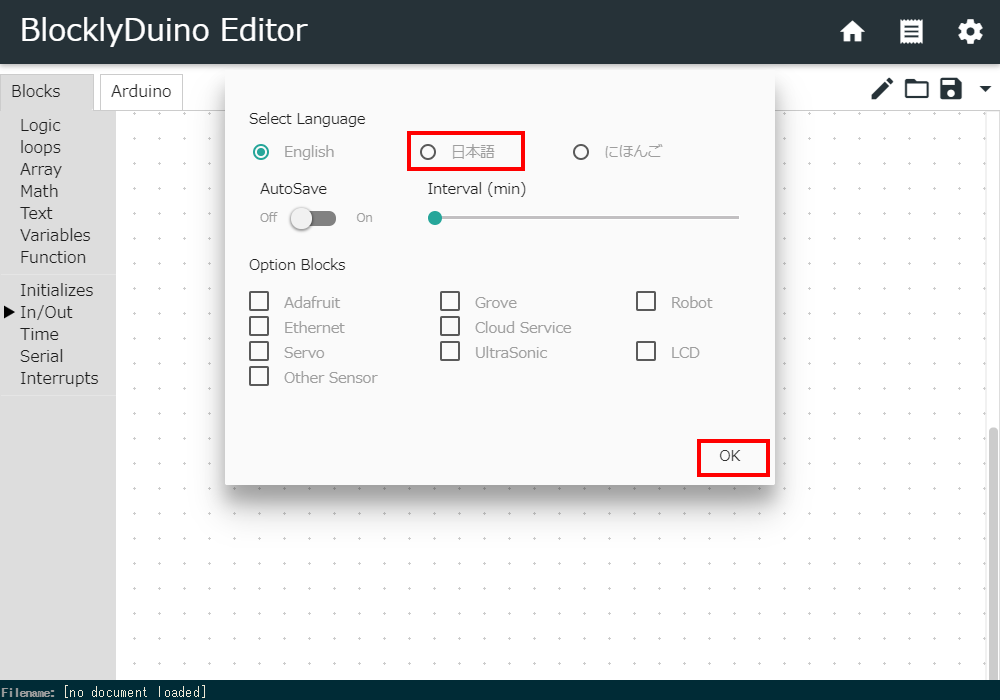Screen dimensions: 1000x700
Task: Click the home icon in header
Action: 852,32
